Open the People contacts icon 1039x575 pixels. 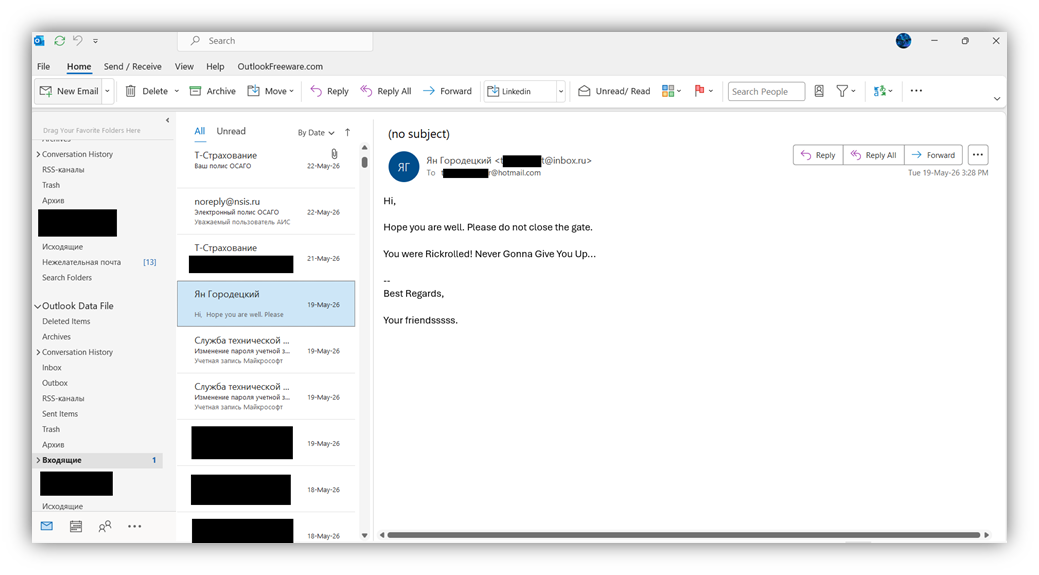click(105, 527)
